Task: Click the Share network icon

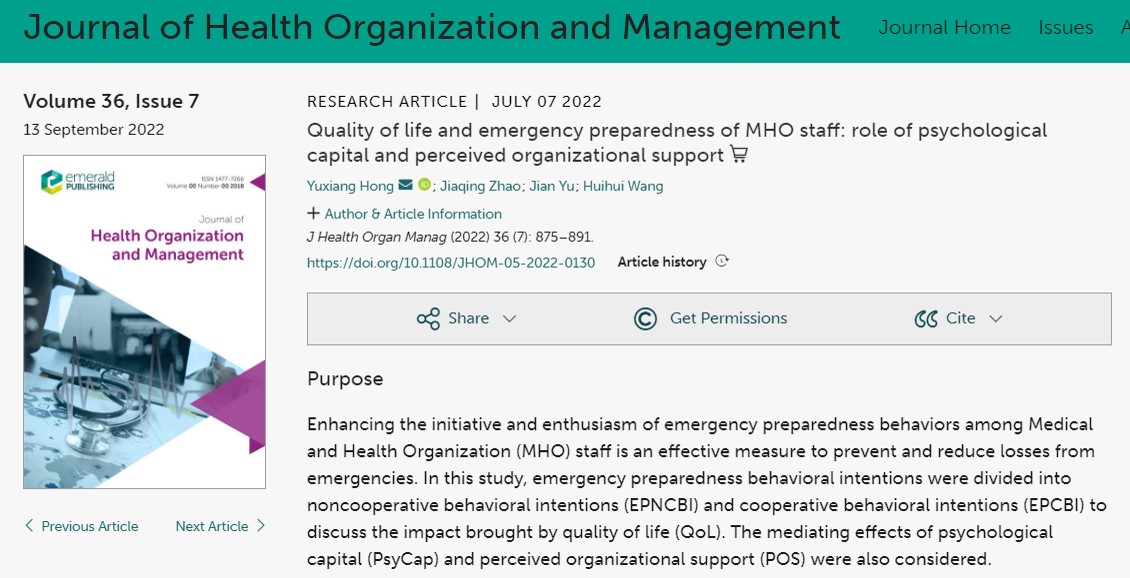Action: 428,319
